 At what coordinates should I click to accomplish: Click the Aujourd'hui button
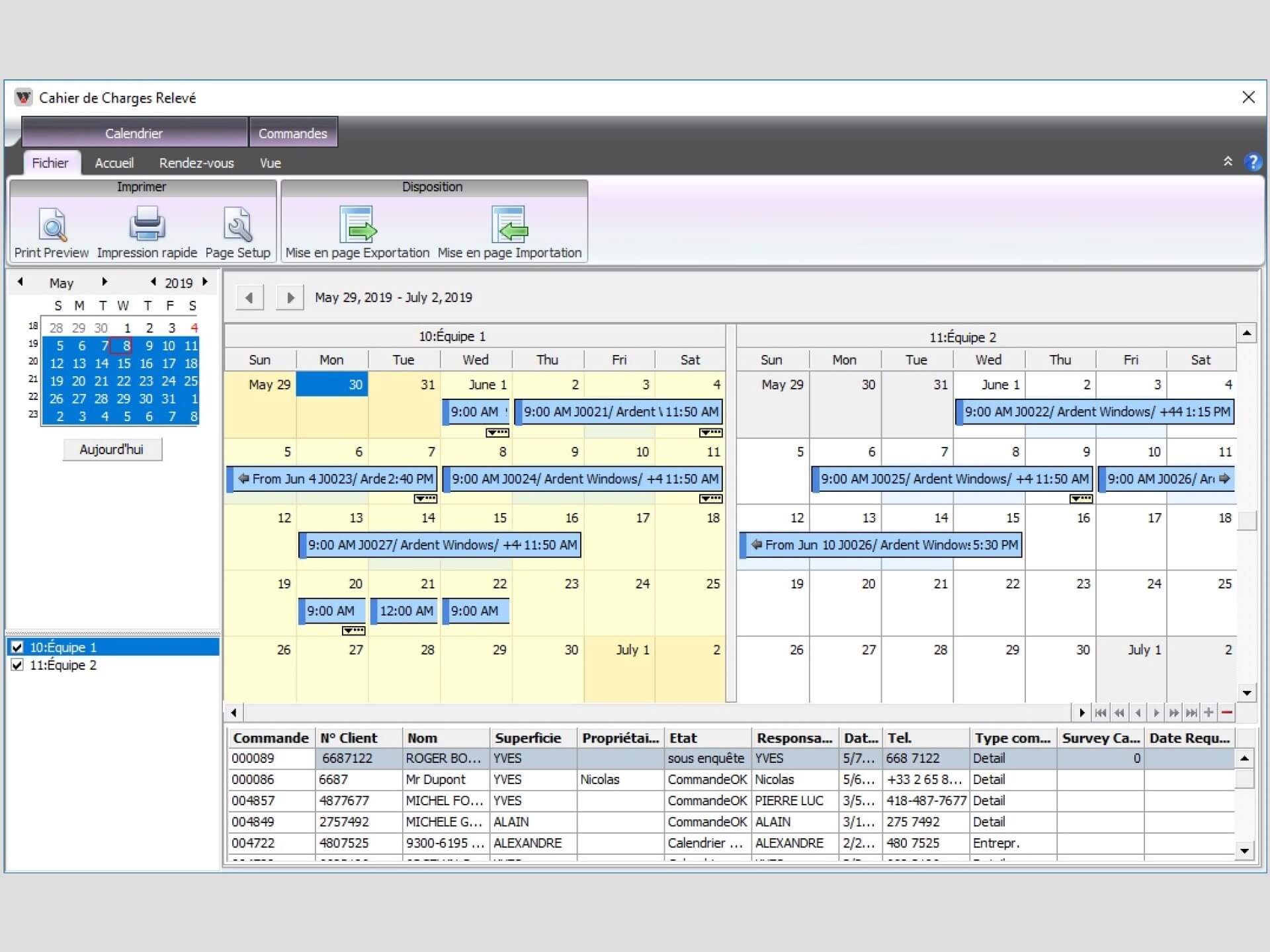coord(112,450)
